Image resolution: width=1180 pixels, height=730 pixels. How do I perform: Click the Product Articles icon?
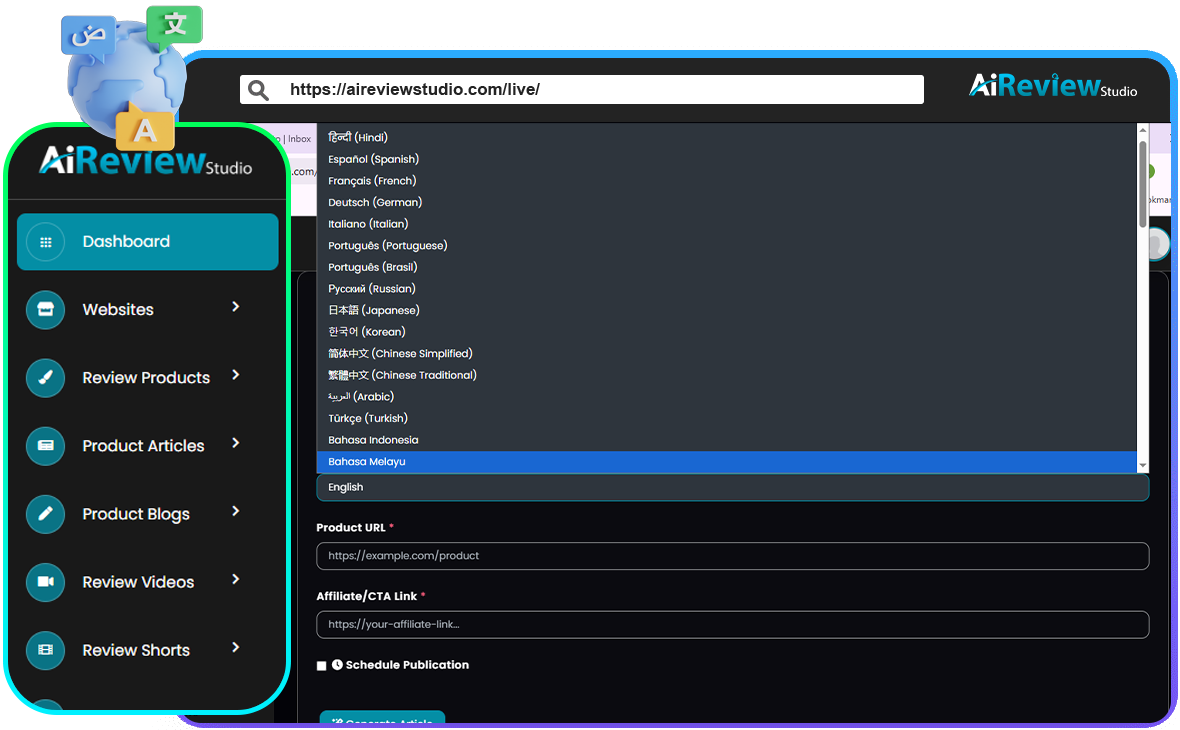pos(45,446)
